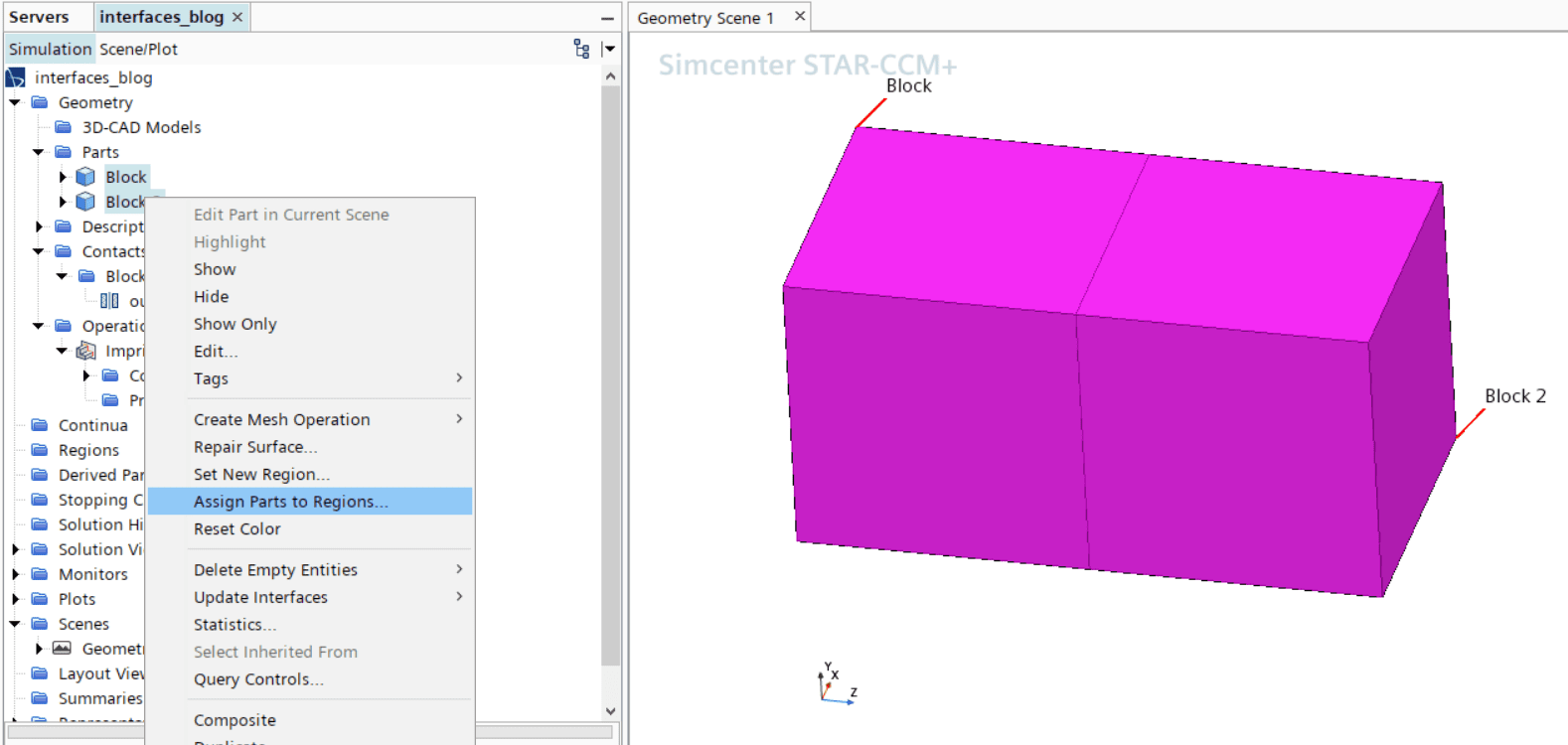This screenshot has width=1568, height=745.
Task: Select Edit... in context menu
Action: (309, 352)
